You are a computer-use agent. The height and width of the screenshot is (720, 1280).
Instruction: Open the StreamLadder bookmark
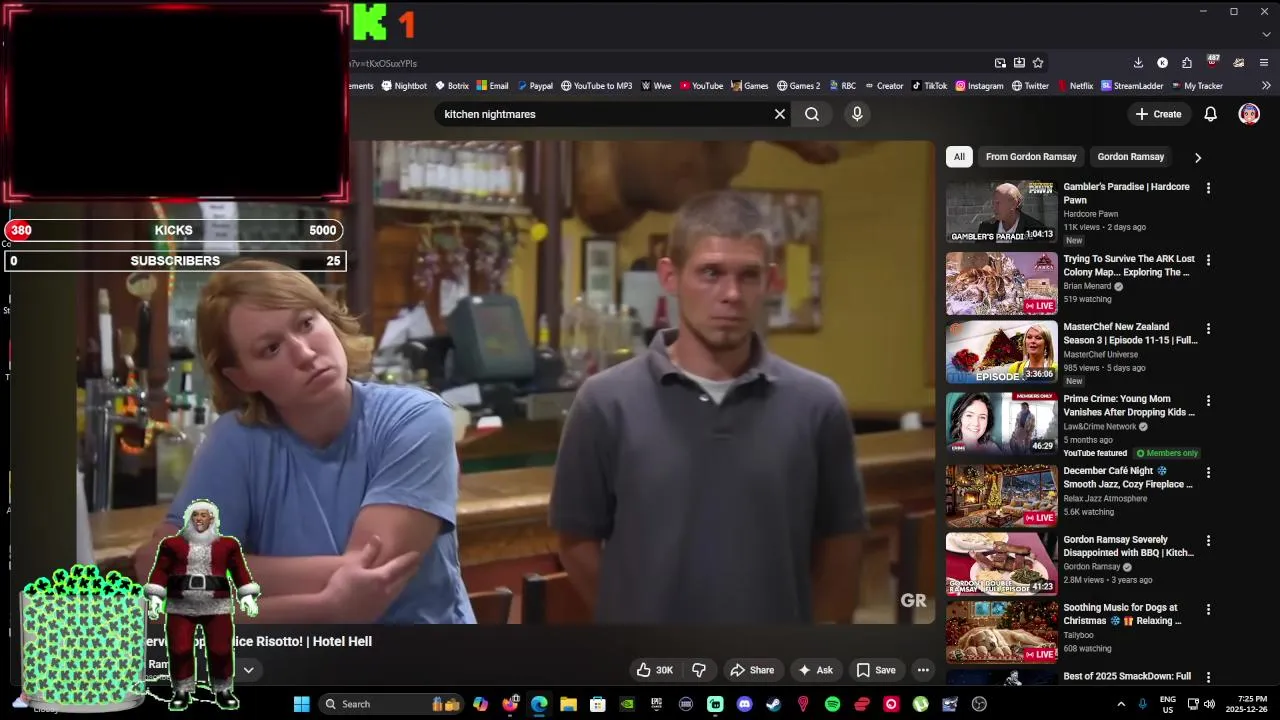[x=1132, y=86]
